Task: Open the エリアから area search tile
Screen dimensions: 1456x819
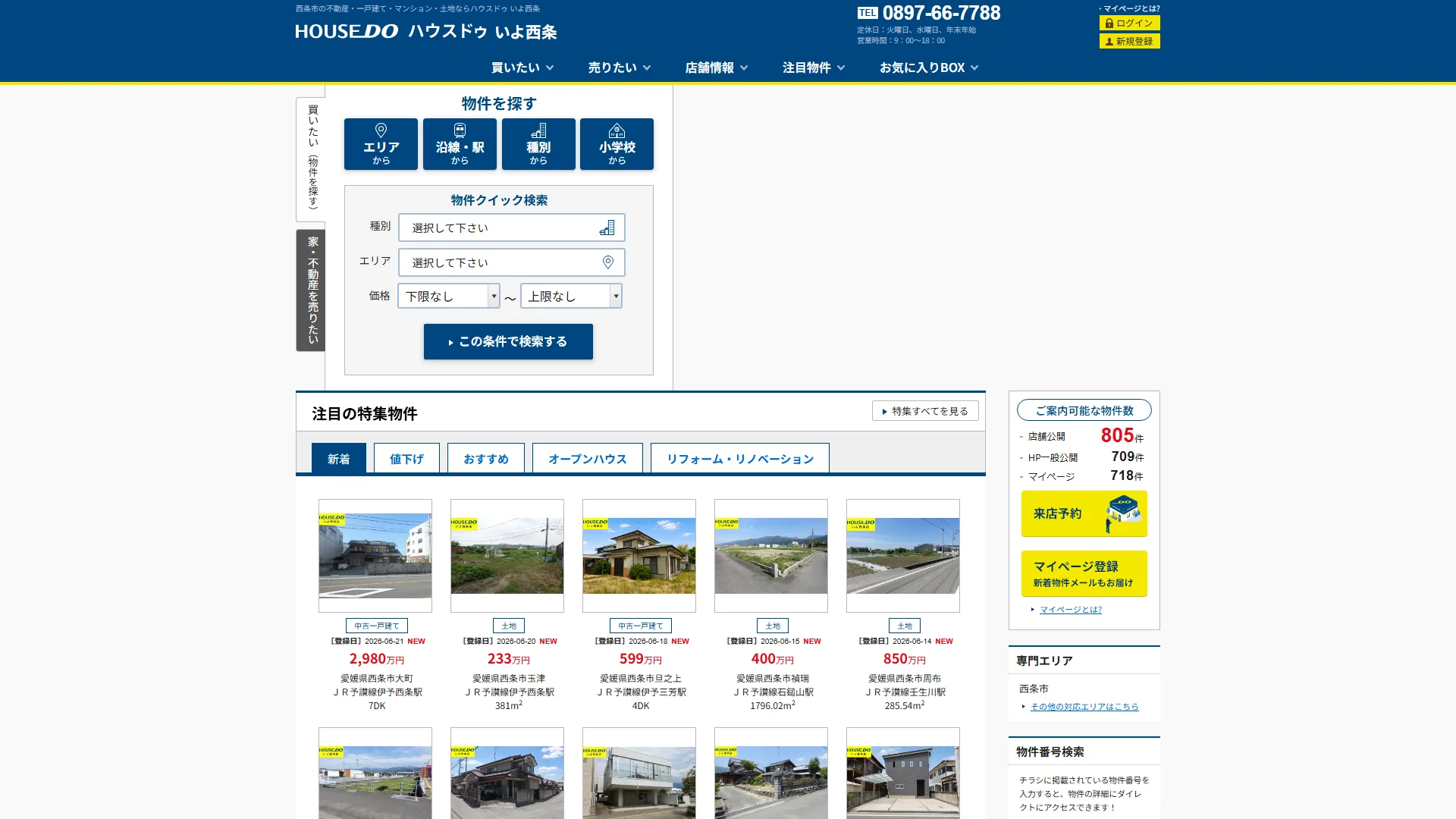Action: pyautogui.click(x=381, y=144)
